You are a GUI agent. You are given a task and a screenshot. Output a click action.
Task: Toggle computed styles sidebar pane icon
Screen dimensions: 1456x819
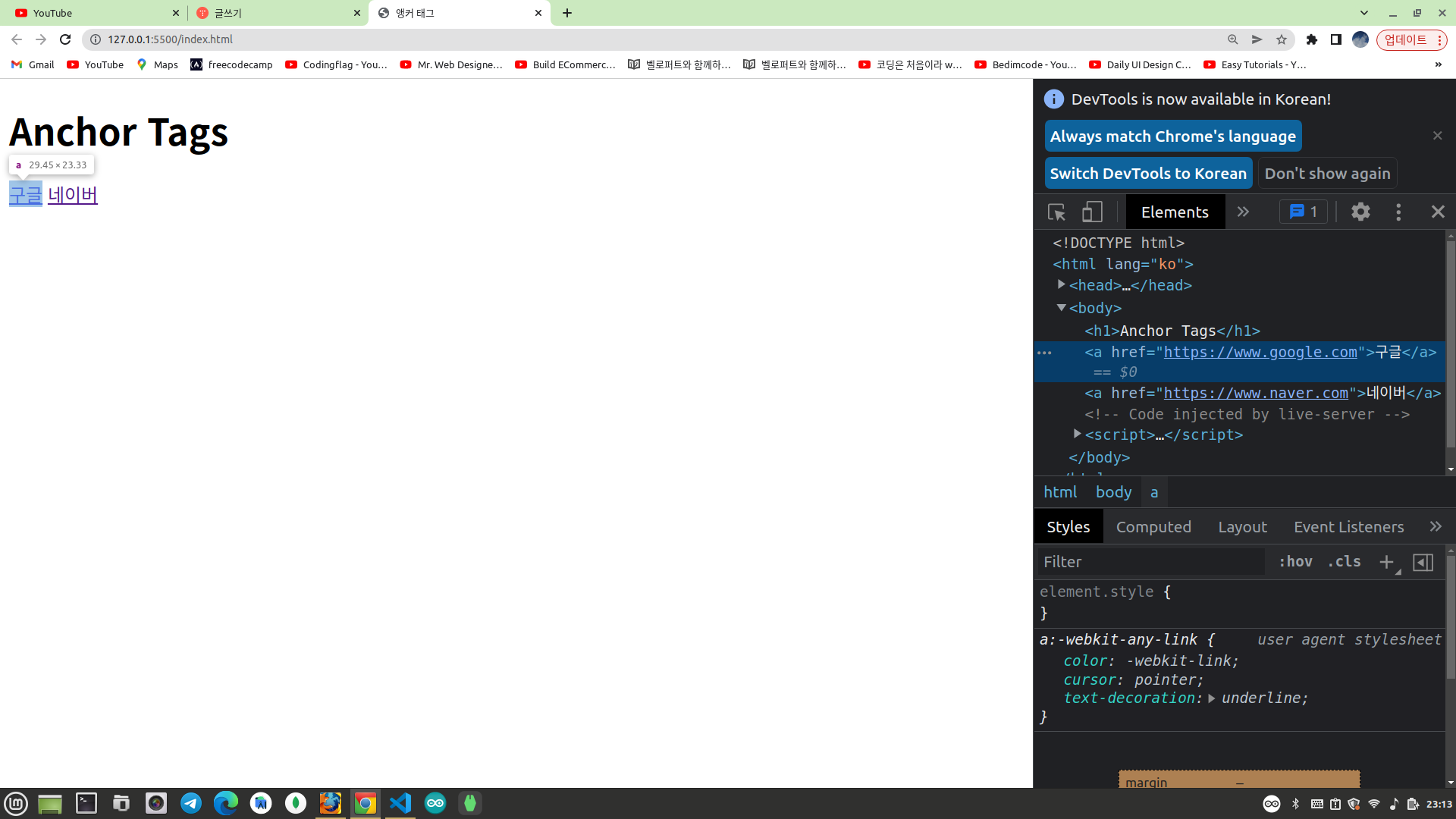[x=1423, y=562]
